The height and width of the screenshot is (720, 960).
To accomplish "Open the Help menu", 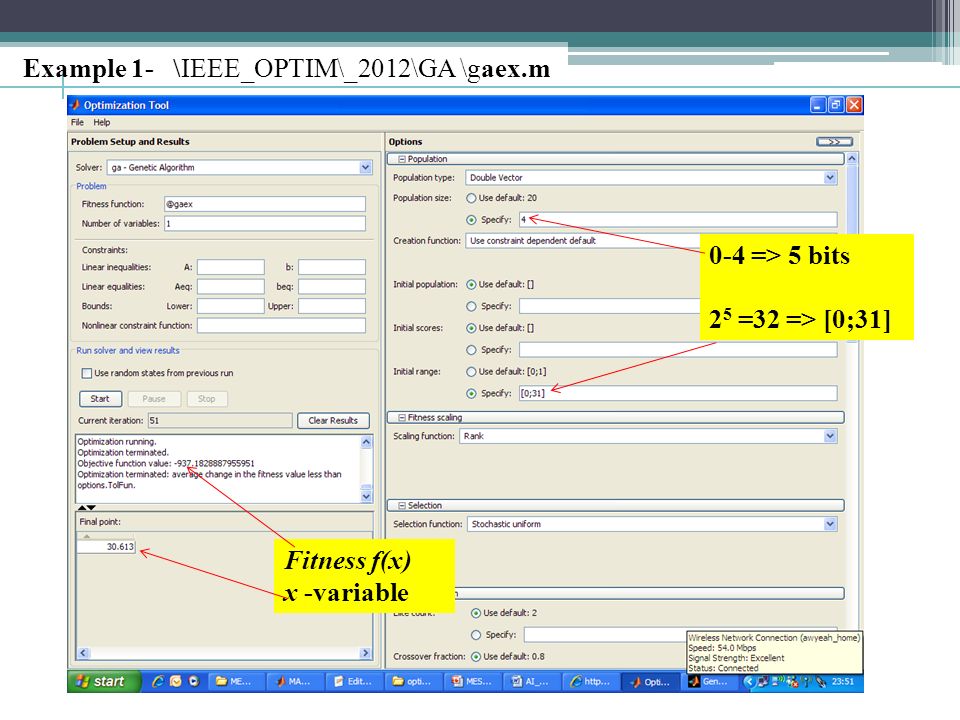I will [x=102, y=122].
